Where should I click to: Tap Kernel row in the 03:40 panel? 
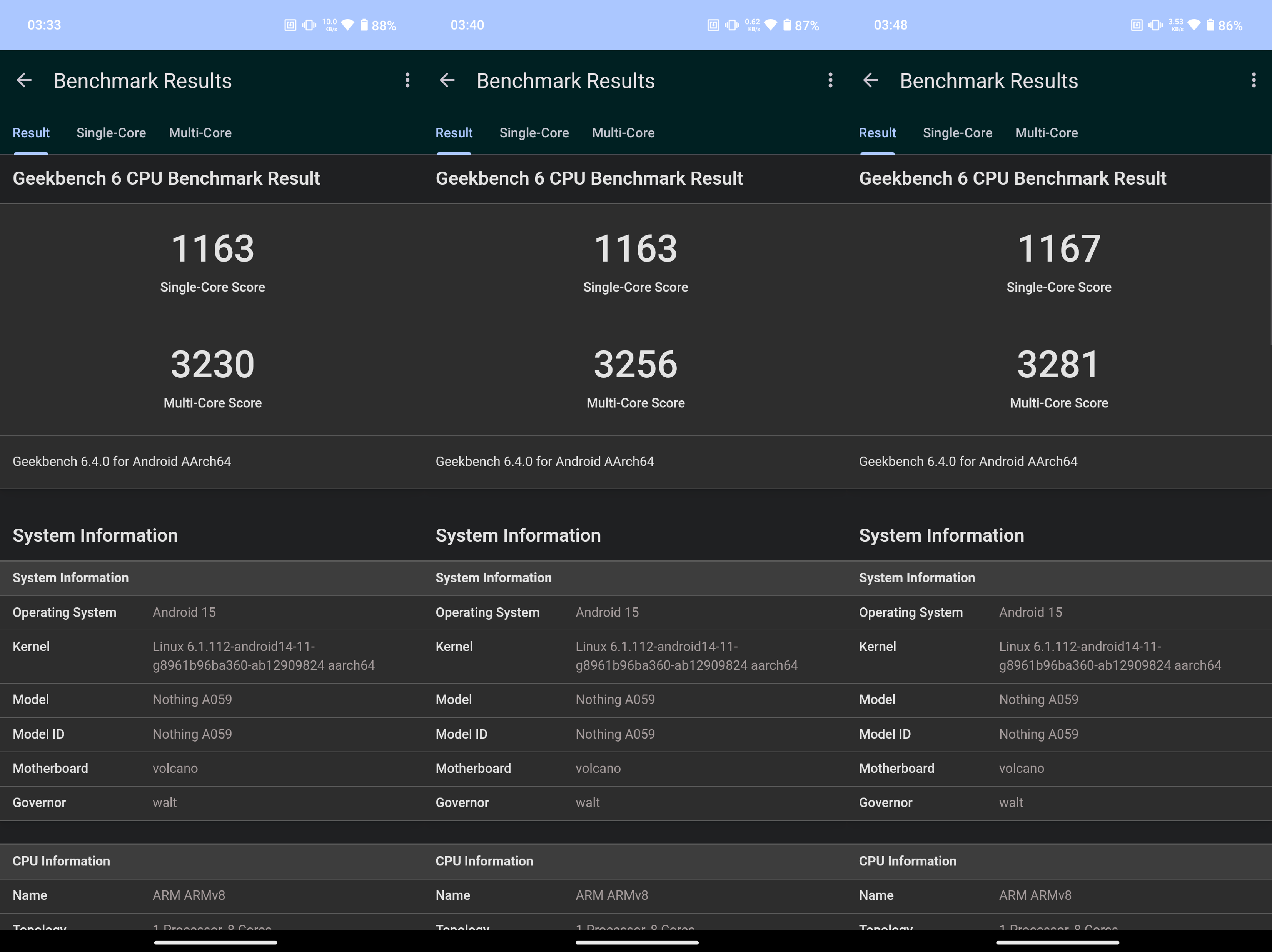(636, 656)
